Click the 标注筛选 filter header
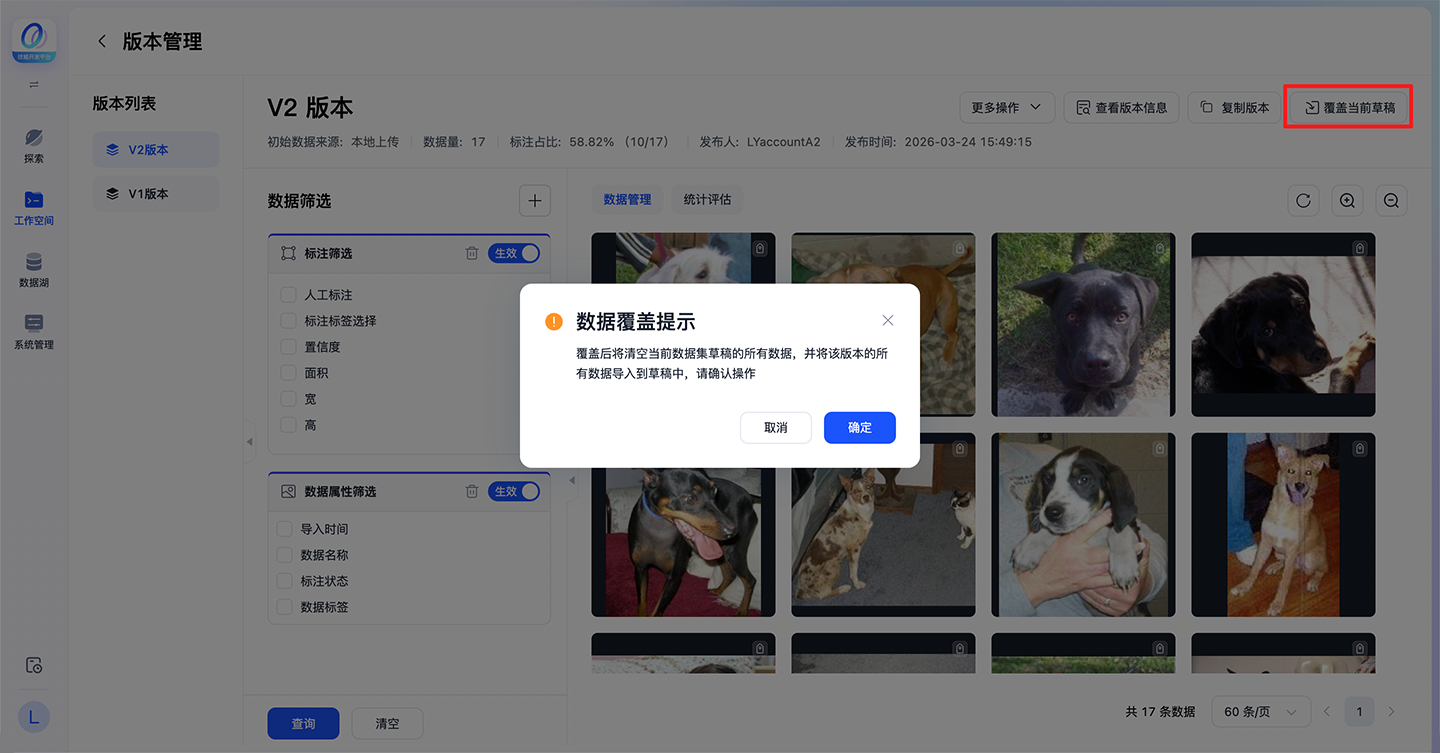Image resolution: width=1440 pixels, height=753 pixels. pos(409,254)
